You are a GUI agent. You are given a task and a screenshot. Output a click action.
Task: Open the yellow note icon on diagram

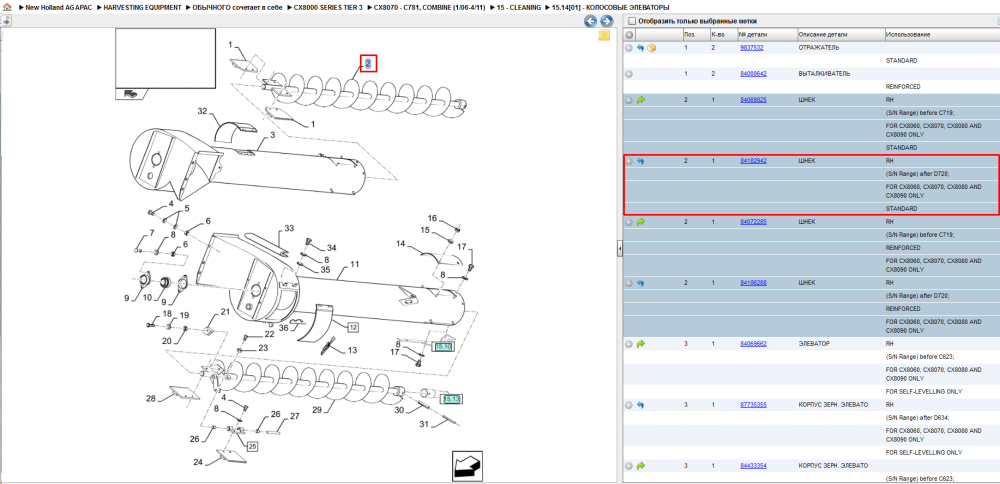(604, 35)
